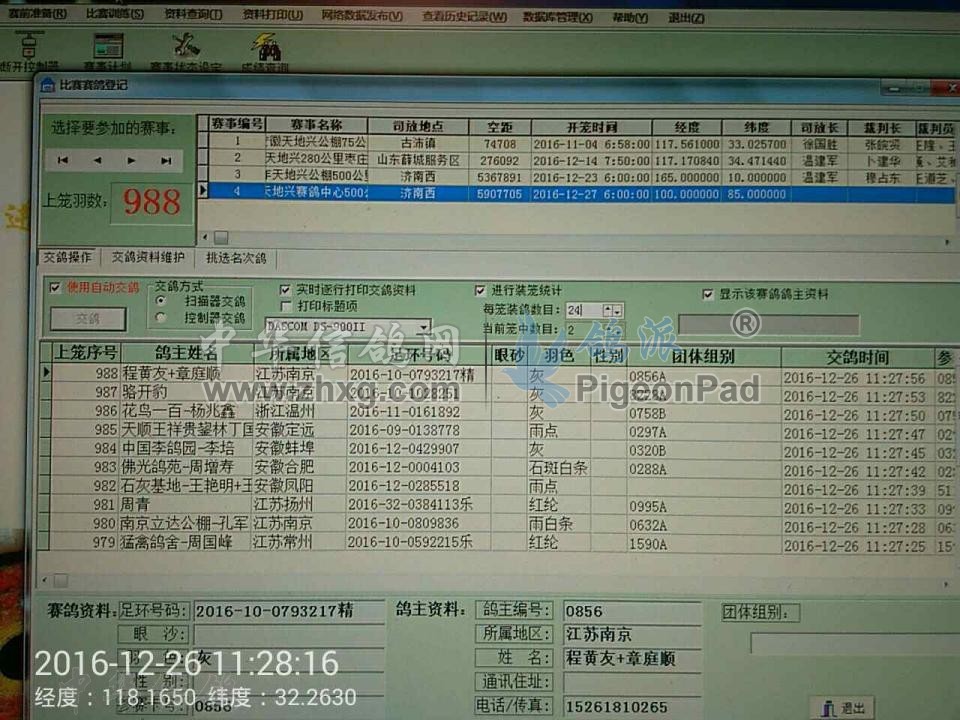Open the 赛事计划 toolbar icon

[x=108, y=47]
